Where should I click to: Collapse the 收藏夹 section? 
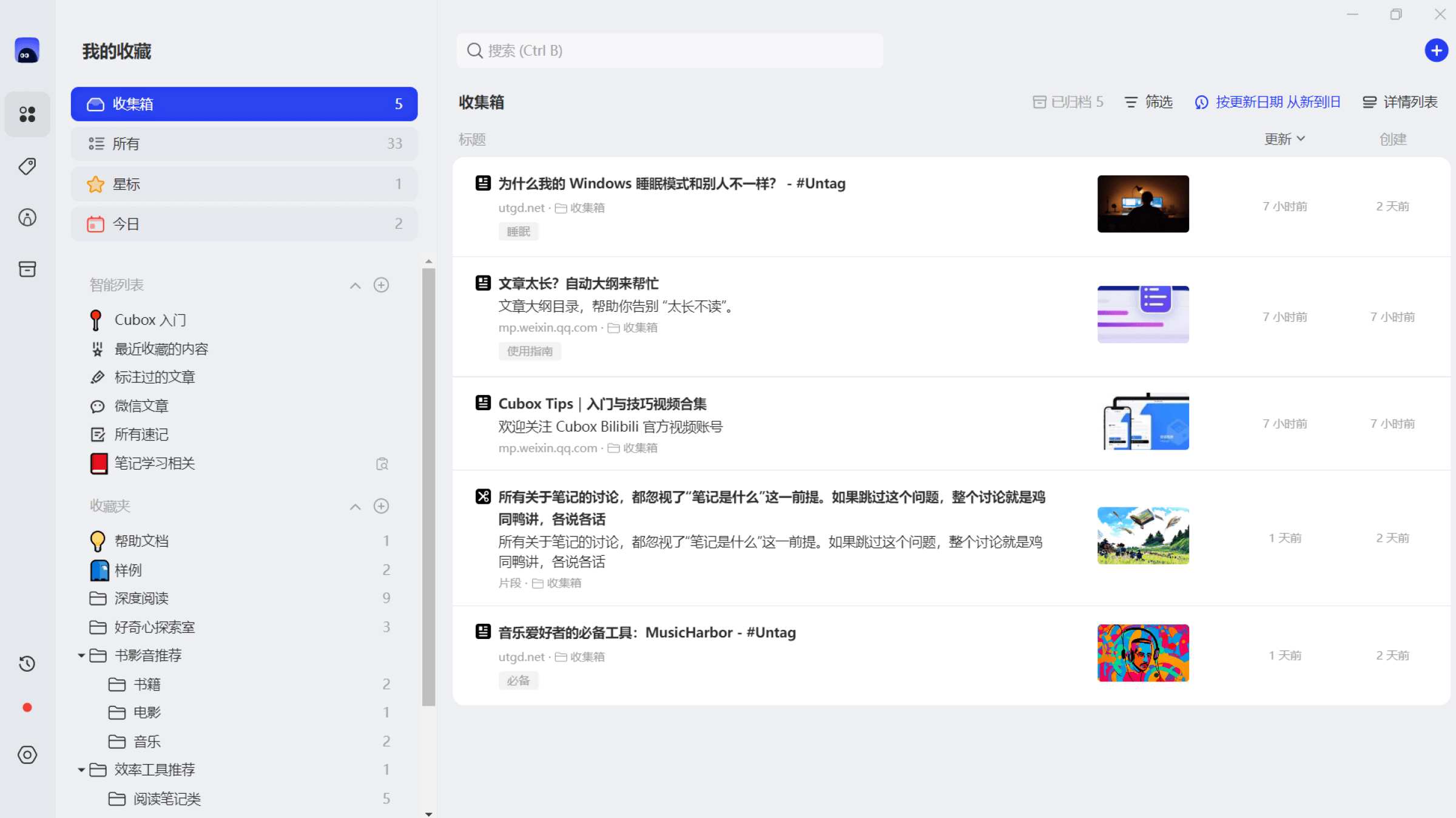click(355, 507)
